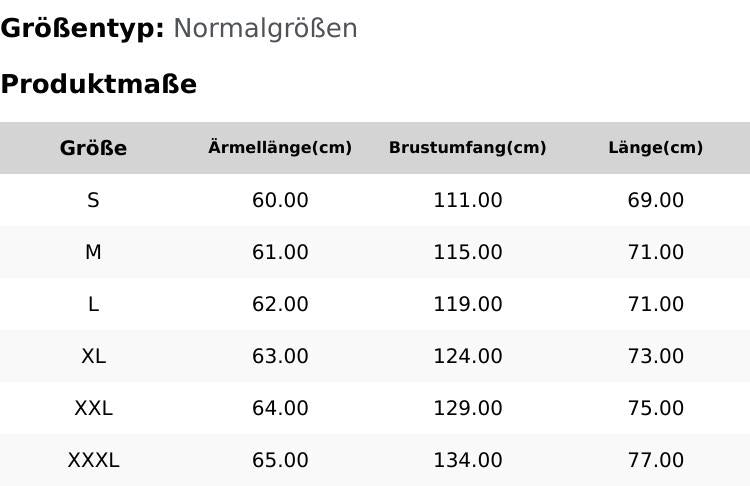Click the 77.00 length cell
This screenshot has width=750, height=486.
(655, 460)
